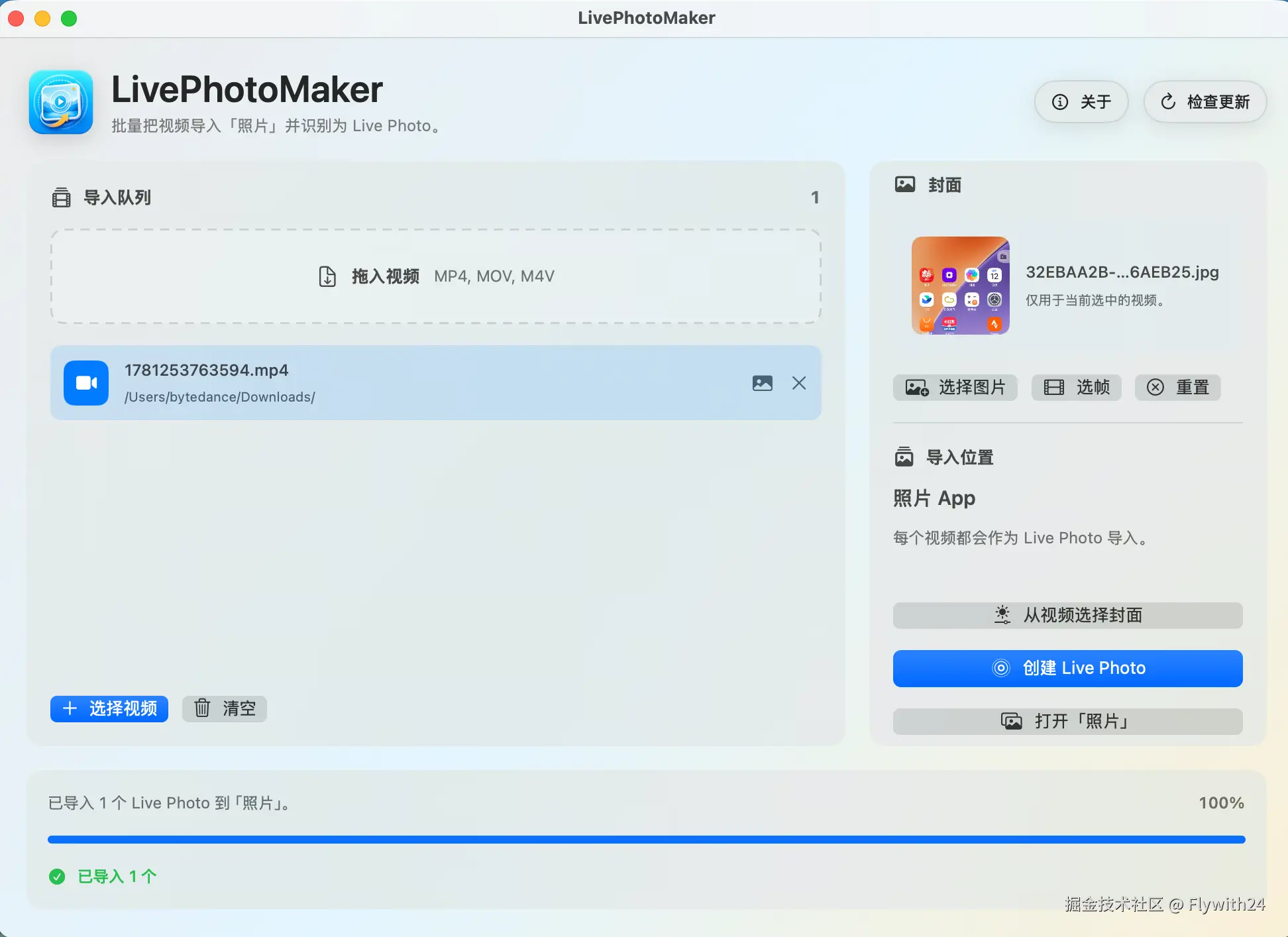Clear the queue with 清空 button
Viewport: 1288px width, 937px height.
tap(225, 708)
